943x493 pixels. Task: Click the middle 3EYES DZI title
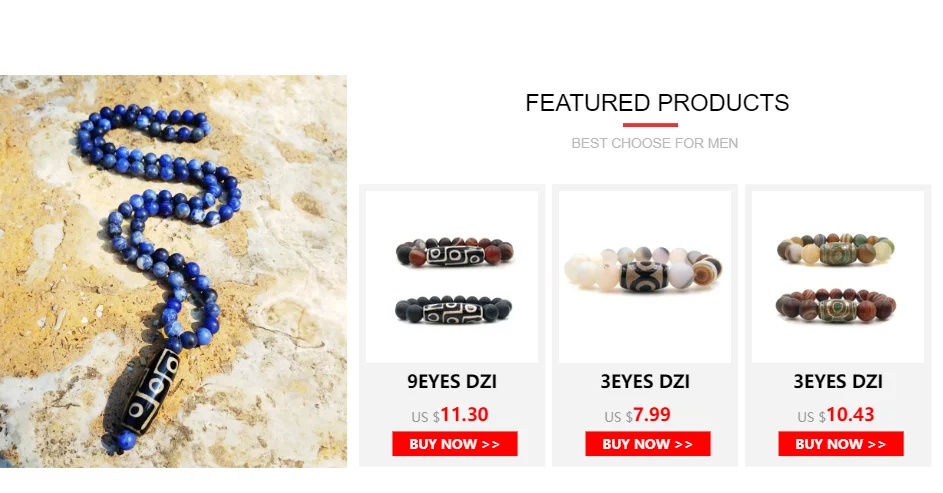click(645, 381)
